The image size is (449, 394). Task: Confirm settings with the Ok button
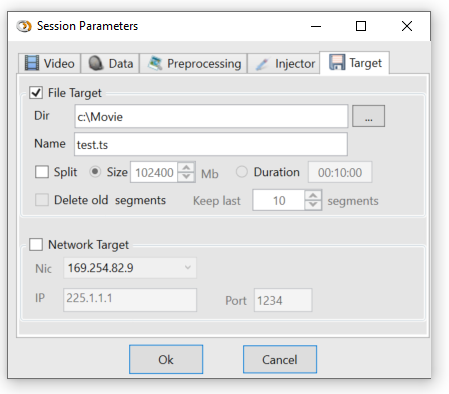166,359
